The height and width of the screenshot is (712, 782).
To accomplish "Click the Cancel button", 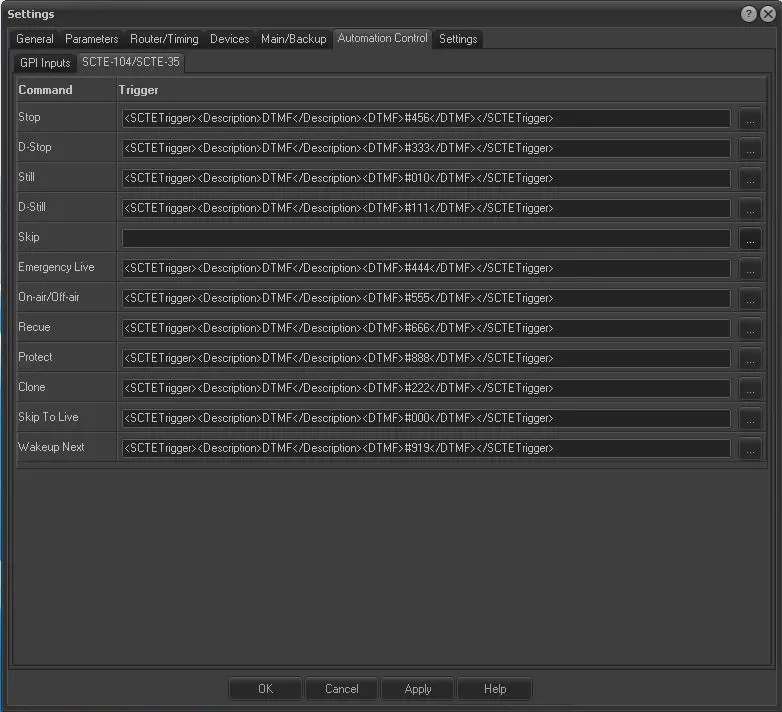I will [341, 689].
